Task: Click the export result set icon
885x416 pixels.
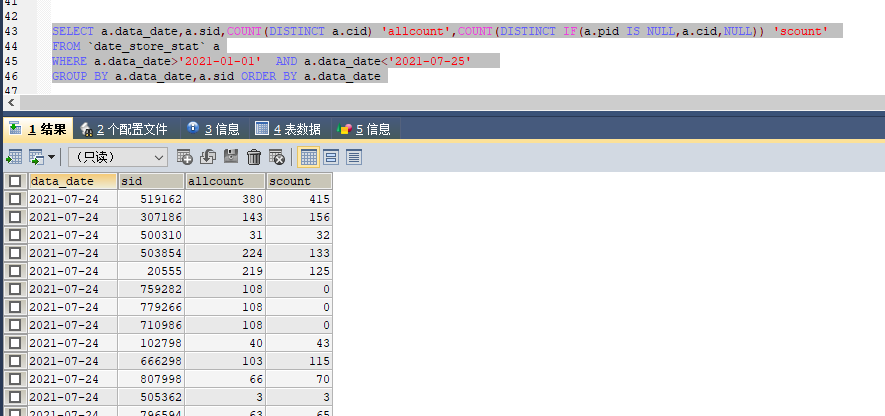Action: 14,157
